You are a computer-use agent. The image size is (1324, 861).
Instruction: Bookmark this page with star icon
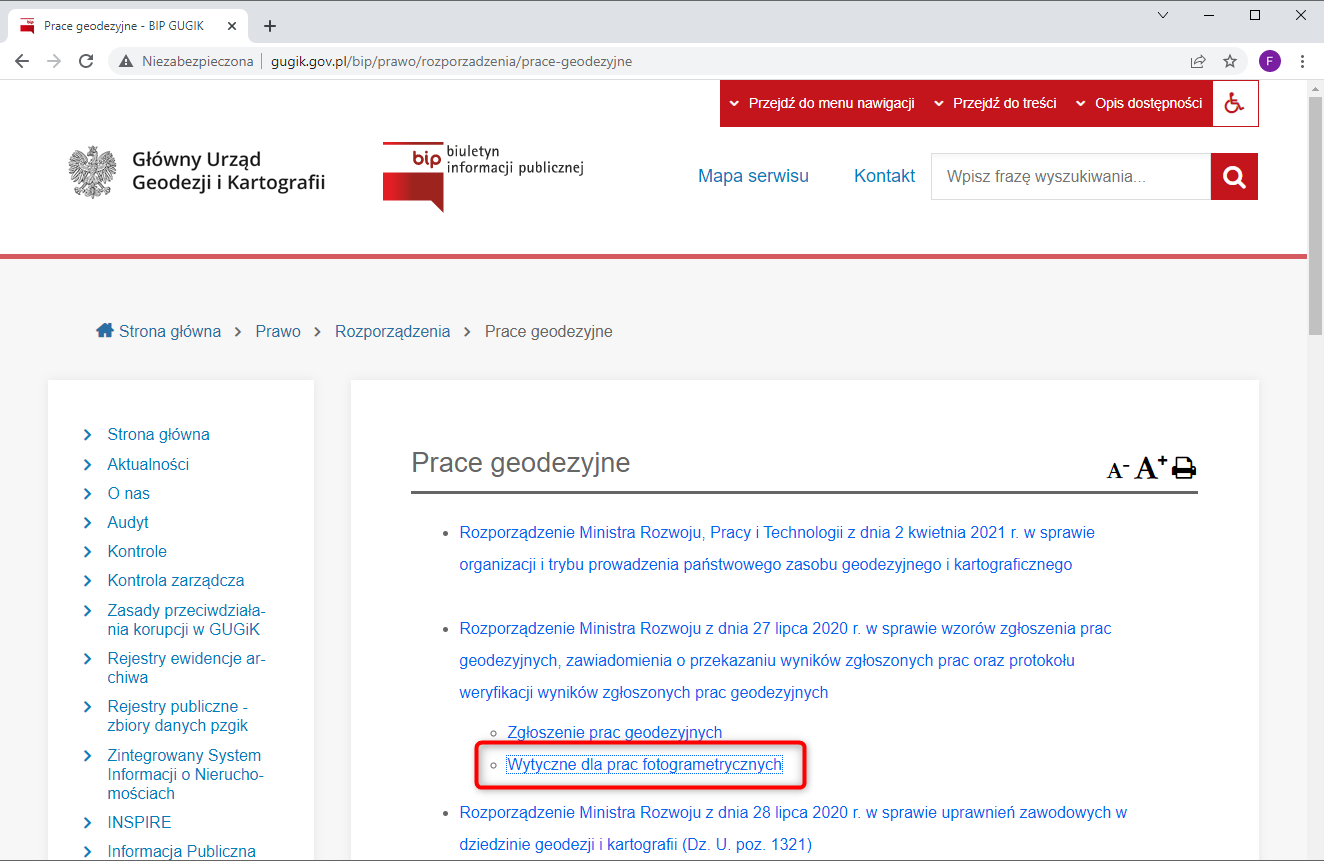pyautogui.click(x=1230, y=61)
